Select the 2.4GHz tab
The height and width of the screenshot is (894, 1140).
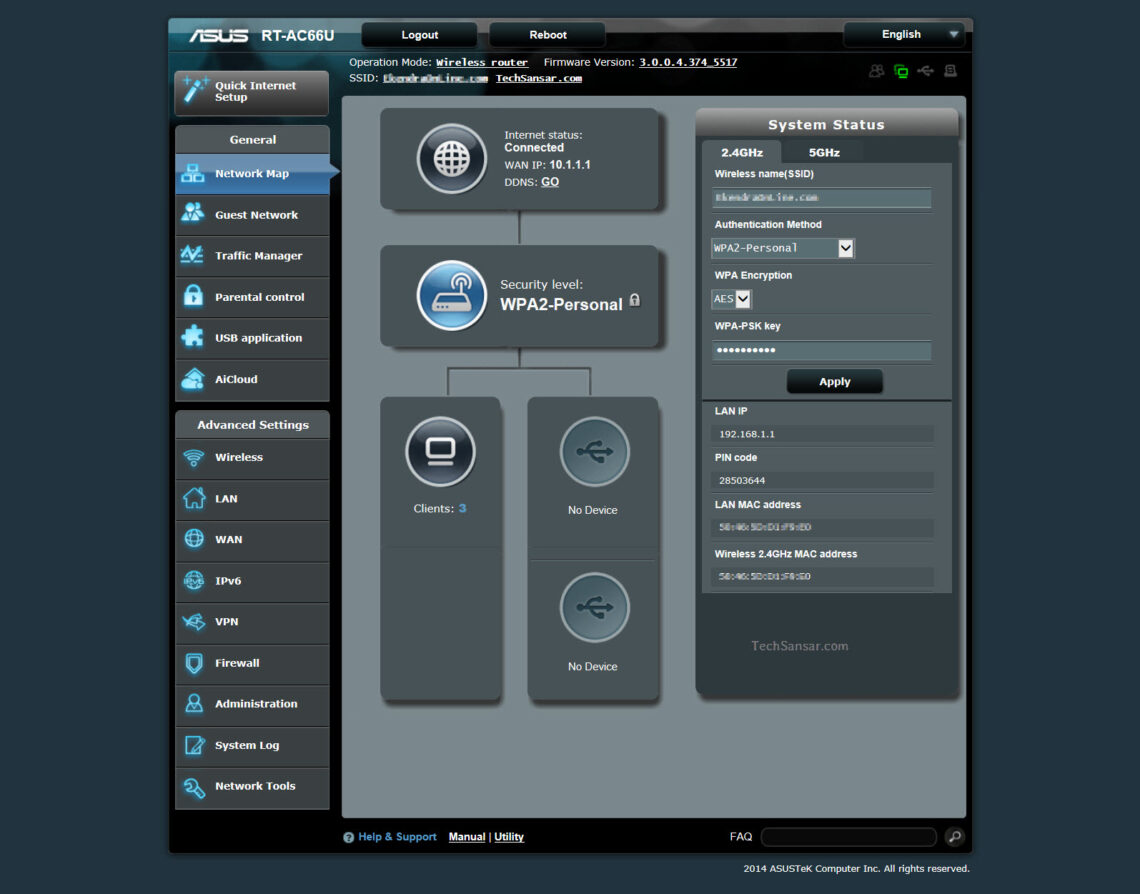(743, 152)
